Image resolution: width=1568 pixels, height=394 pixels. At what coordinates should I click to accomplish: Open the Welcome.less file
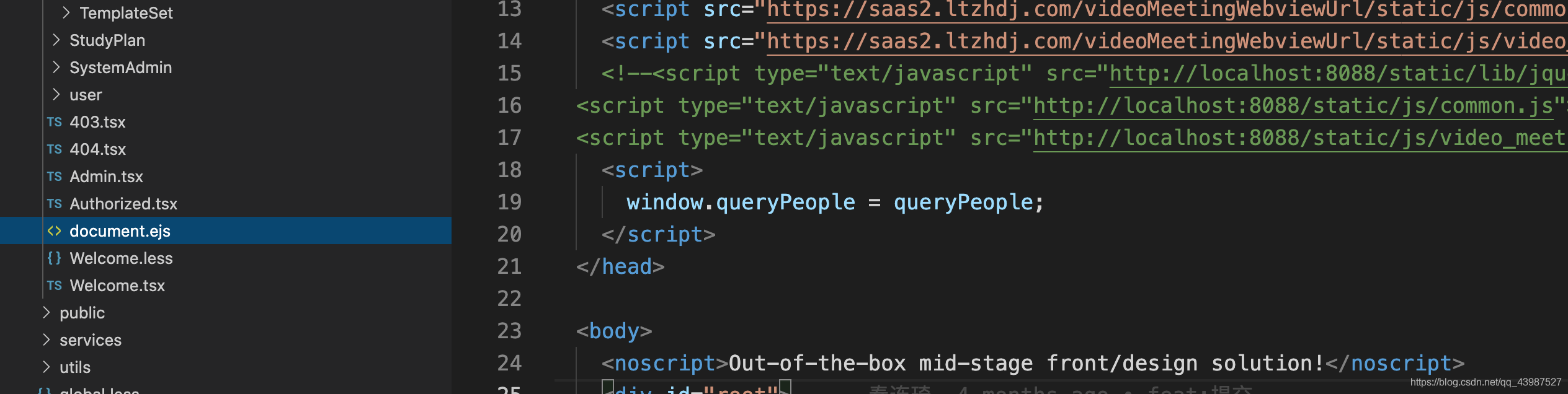tap(121, 258)
